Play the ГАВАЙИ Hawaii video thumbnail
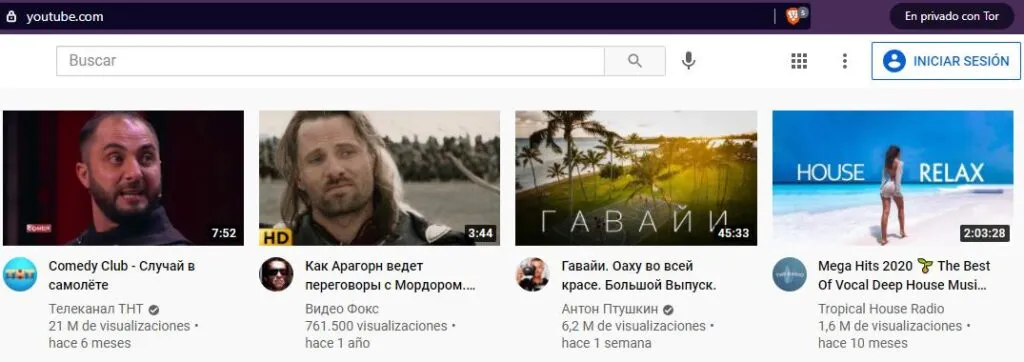The image size is (1024, 362). click(x=636, y=178)
